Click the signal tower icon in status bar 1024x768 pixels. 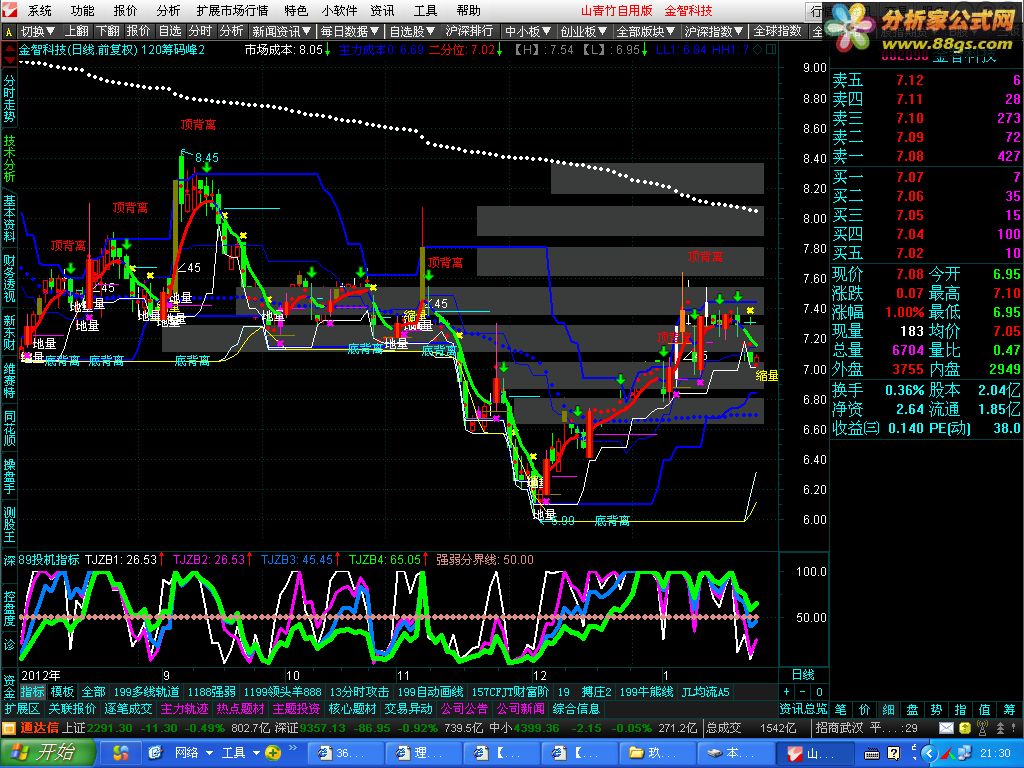pos(982,728)
